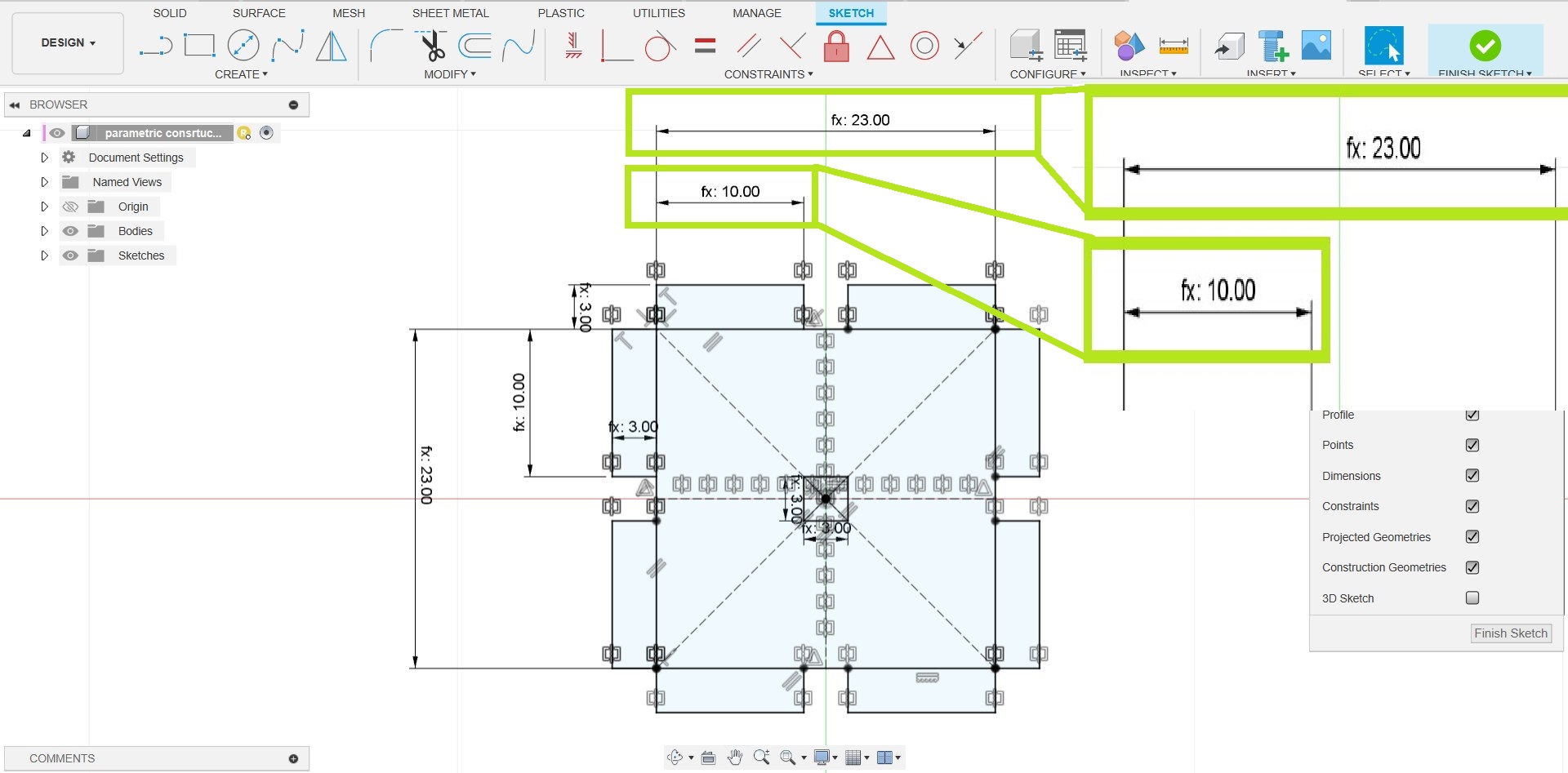Click the Measure ruler icon
This screenshot has height=773, width=1568.
pyautogui.click(x=1173, y=46)
